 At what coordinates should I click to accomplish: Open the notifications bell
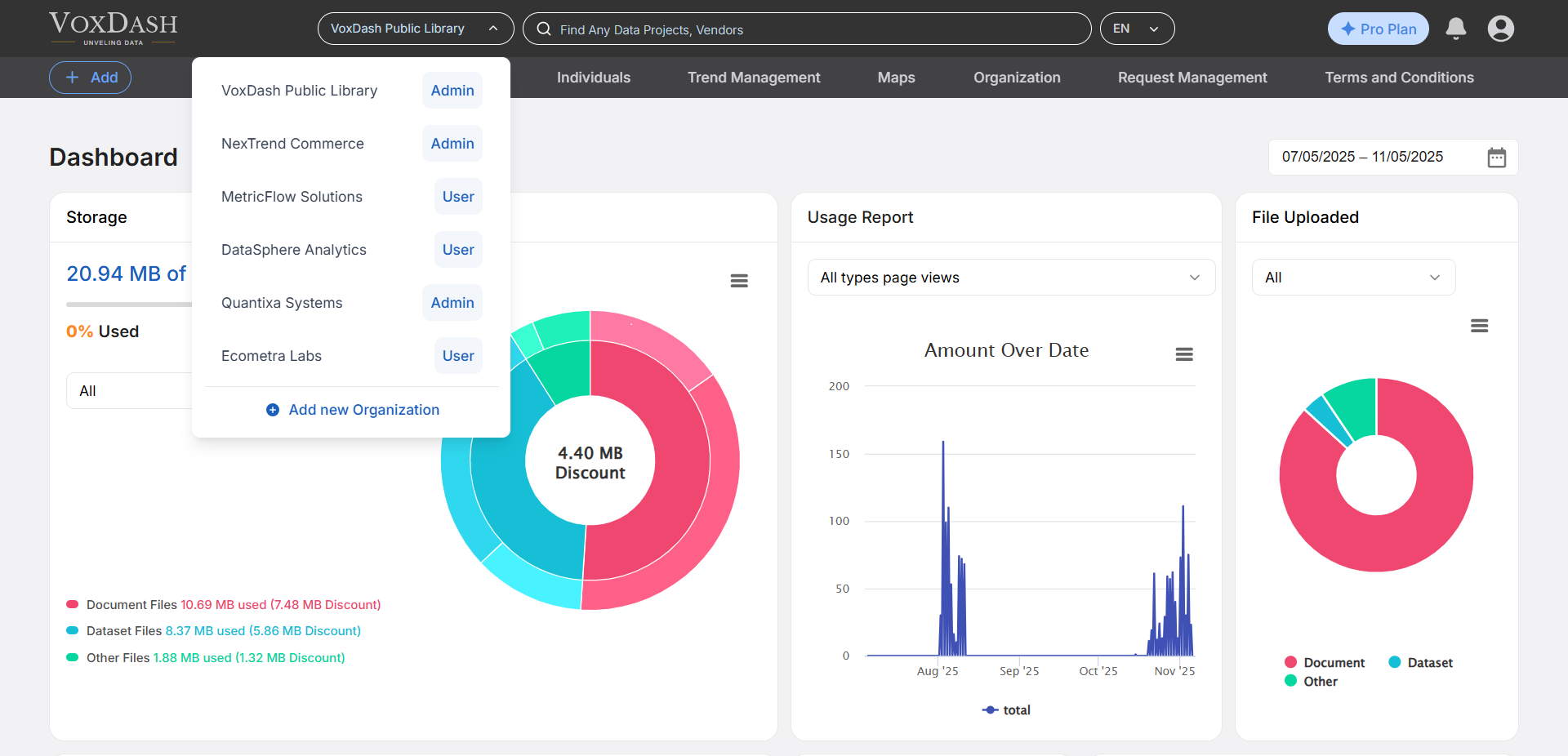tap(1456, 29)
